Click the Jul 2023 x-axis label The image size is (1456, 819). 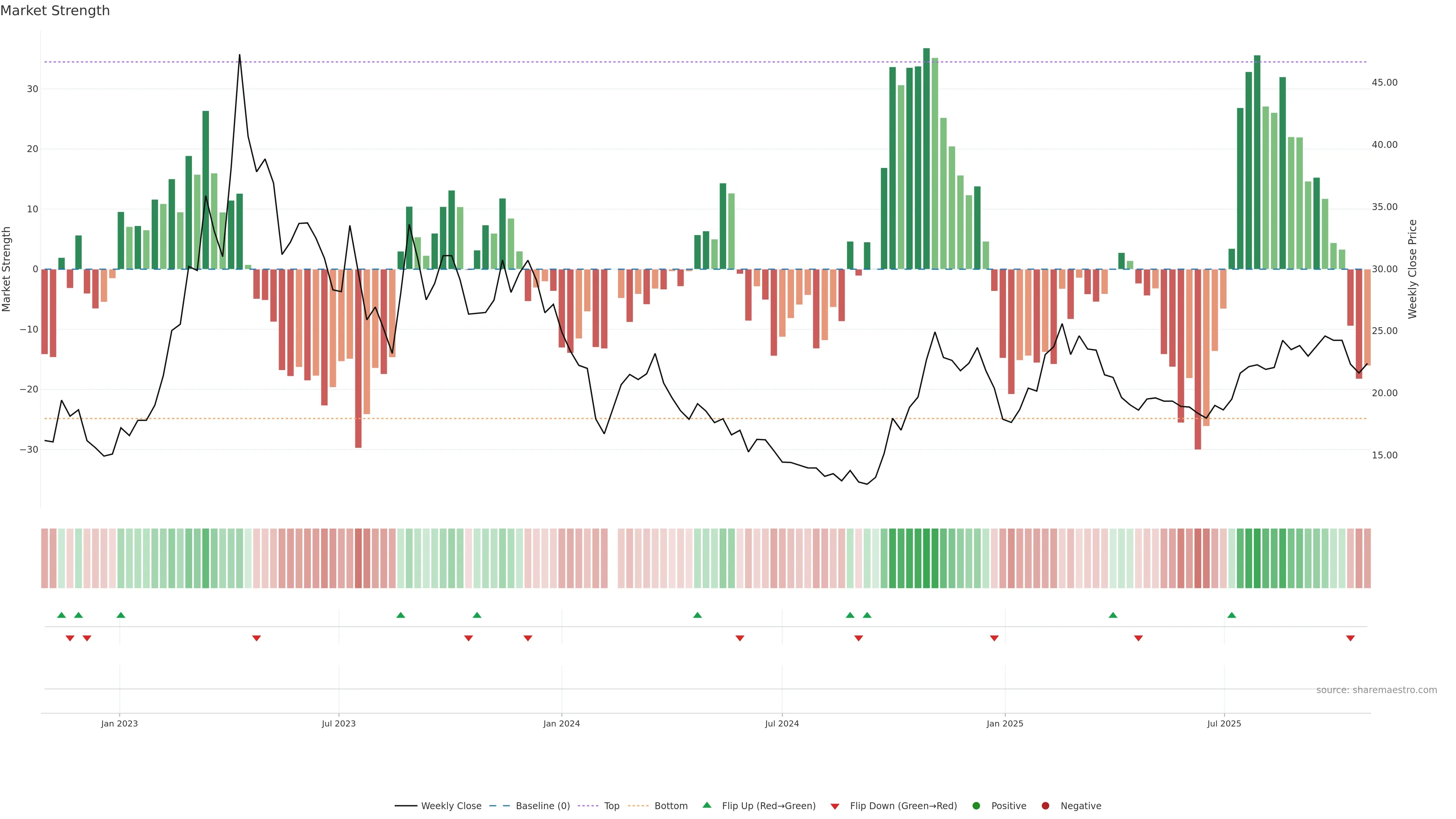point(339,723)
